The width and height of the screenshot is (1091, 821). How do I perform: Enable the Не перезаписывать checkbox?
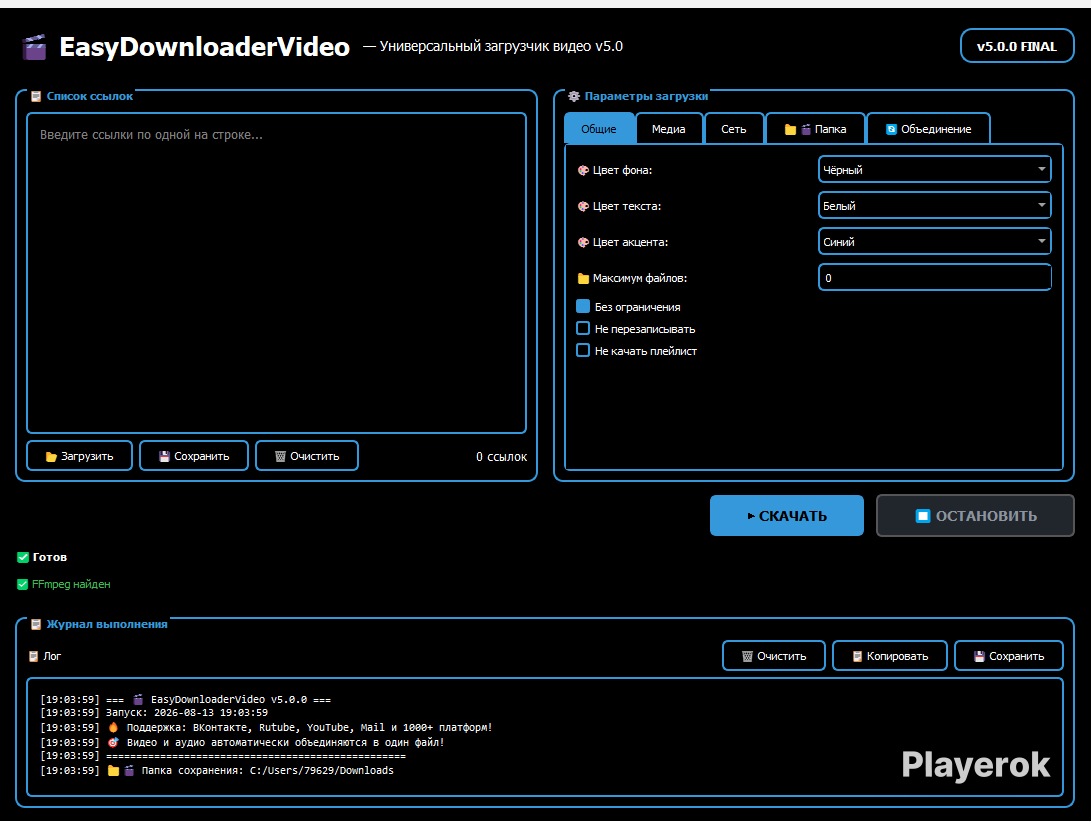pyautogui.click(x=583, y=328)
